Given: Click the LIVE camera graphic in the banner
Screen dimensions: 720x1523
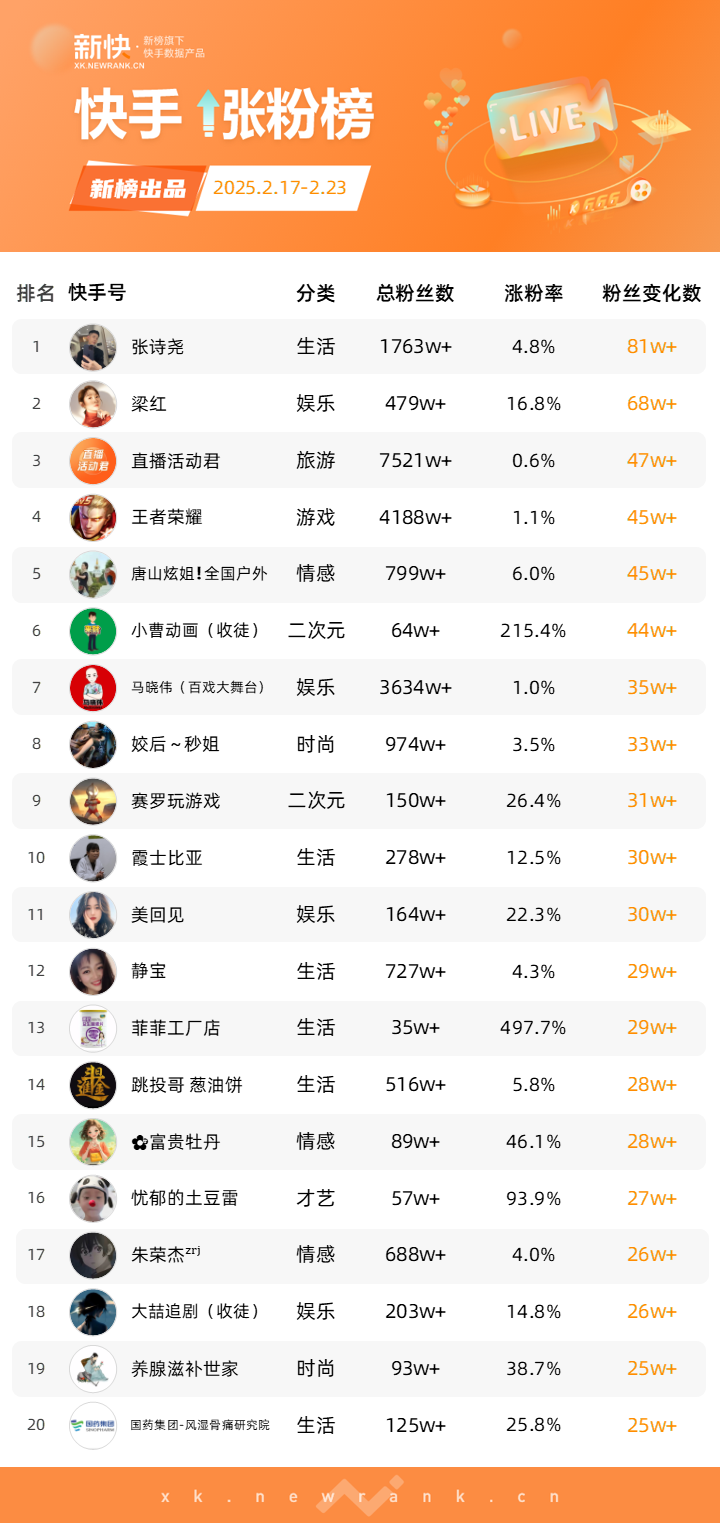Looking at the screenshot, I should [550, 122].
